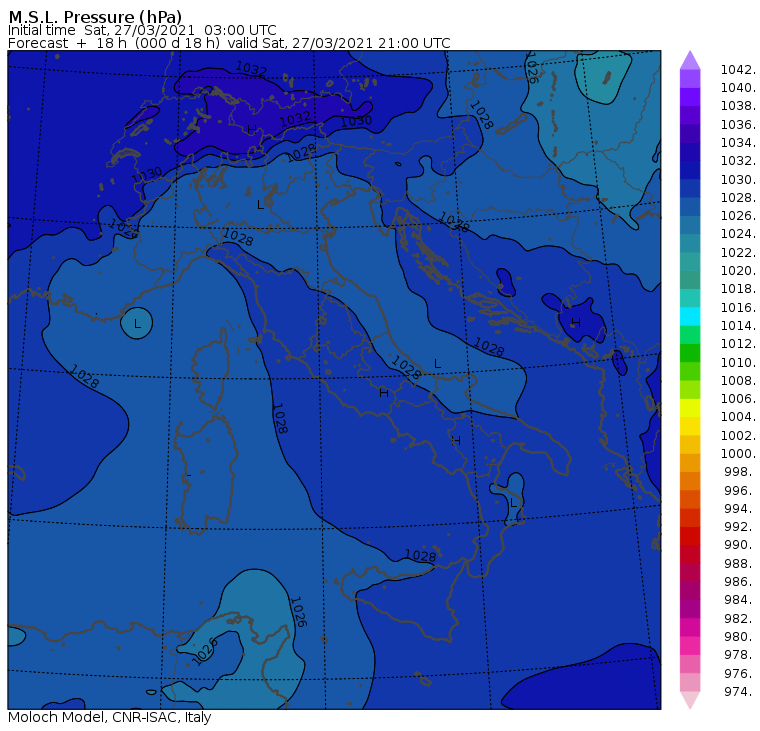Click the 'M.S.L. Pressure (hPa)' title
The height and width of the screenshot is (731, 760).
[95, 16]
